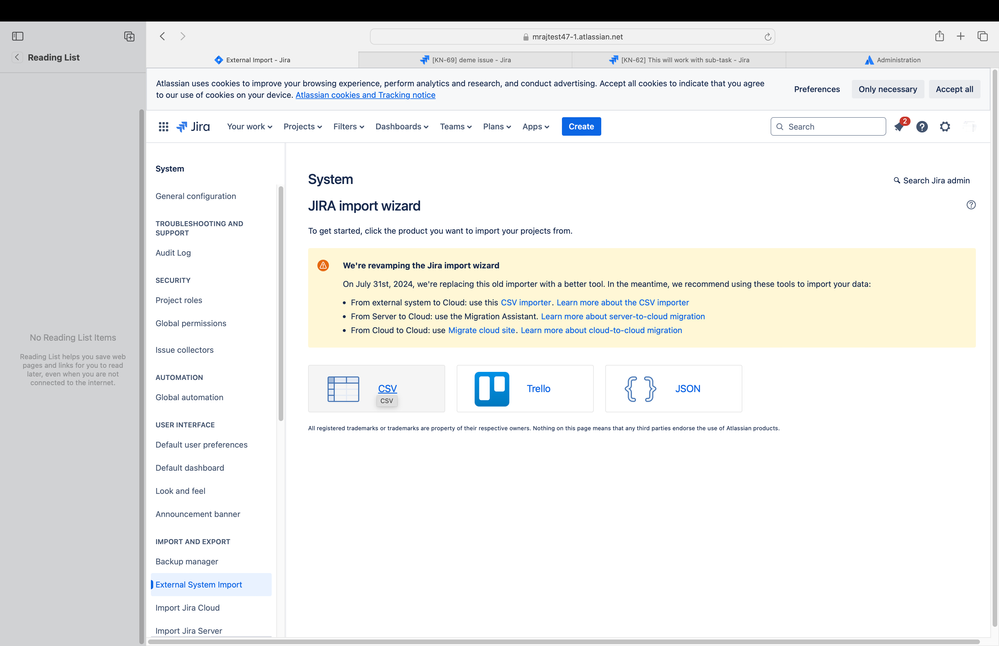Open Global automation page
The width and height of the screenshot is (999, 646).
coord(189,398)
